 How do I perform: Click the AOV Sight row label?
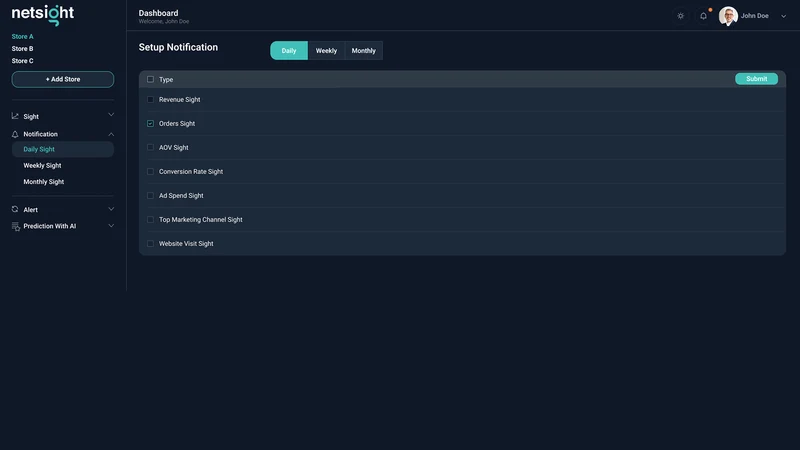[173, 147]
